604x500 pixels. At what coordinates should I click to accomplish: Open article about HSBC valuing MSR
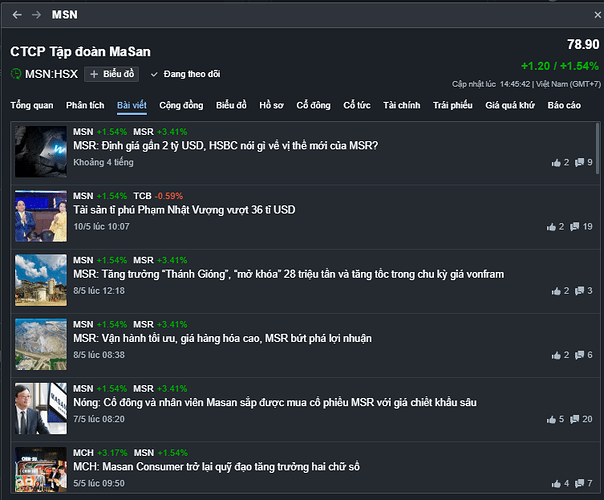pos(225,146)
